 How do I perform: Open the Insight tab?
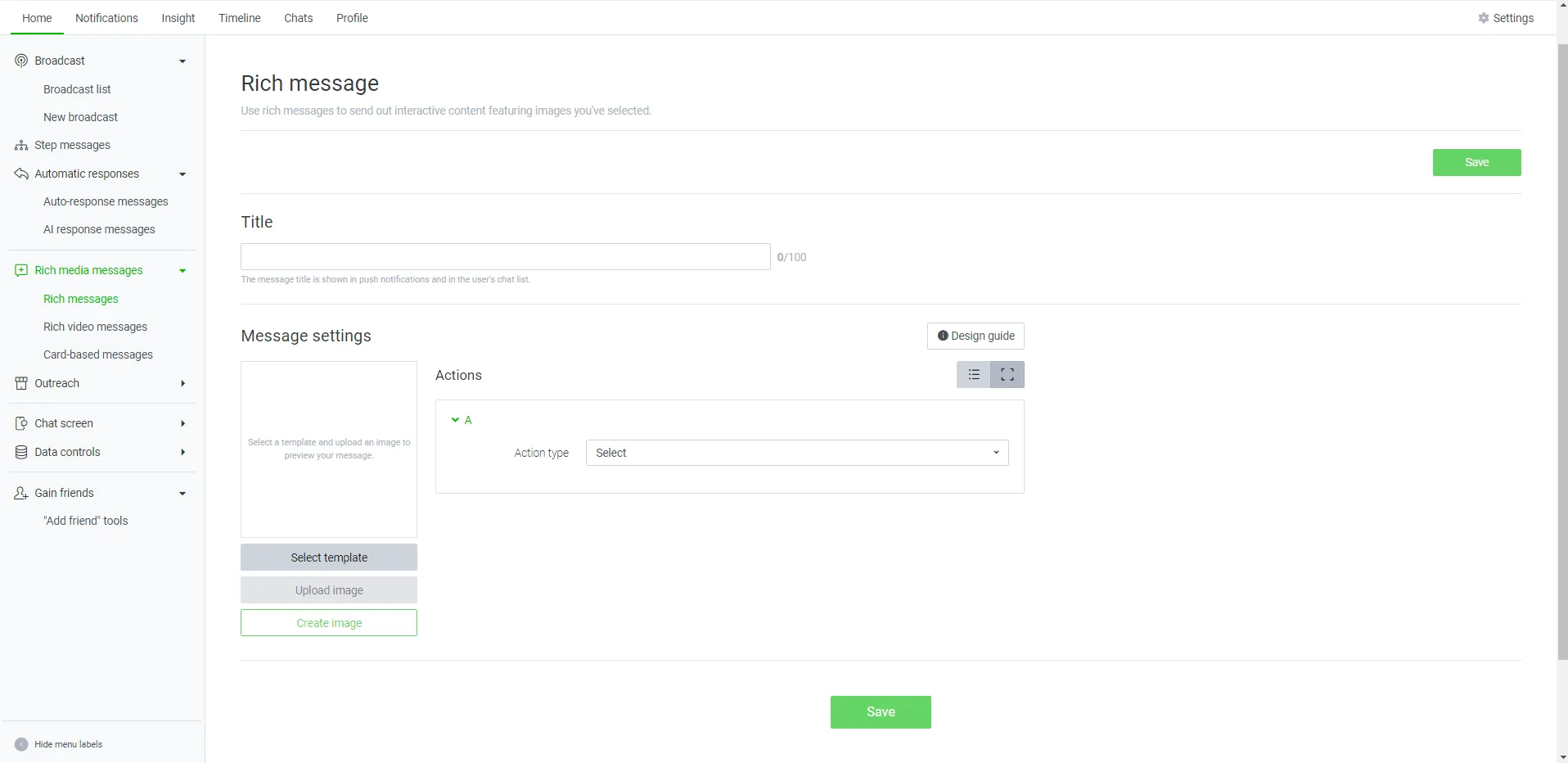coord(178,18)
